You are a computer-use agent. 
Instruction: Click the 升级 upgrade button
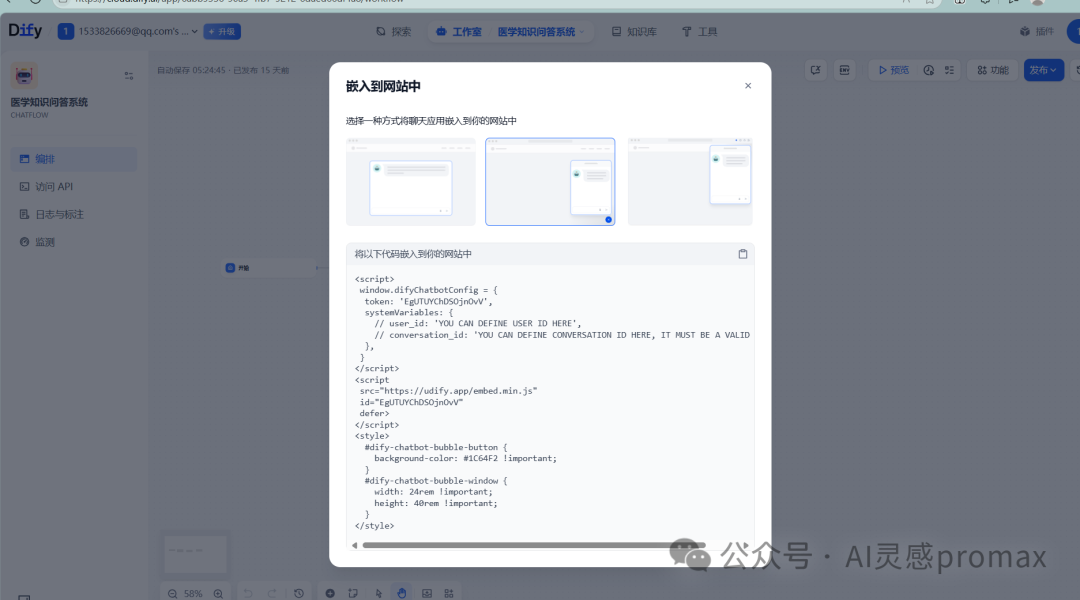[x=221, y=31]
